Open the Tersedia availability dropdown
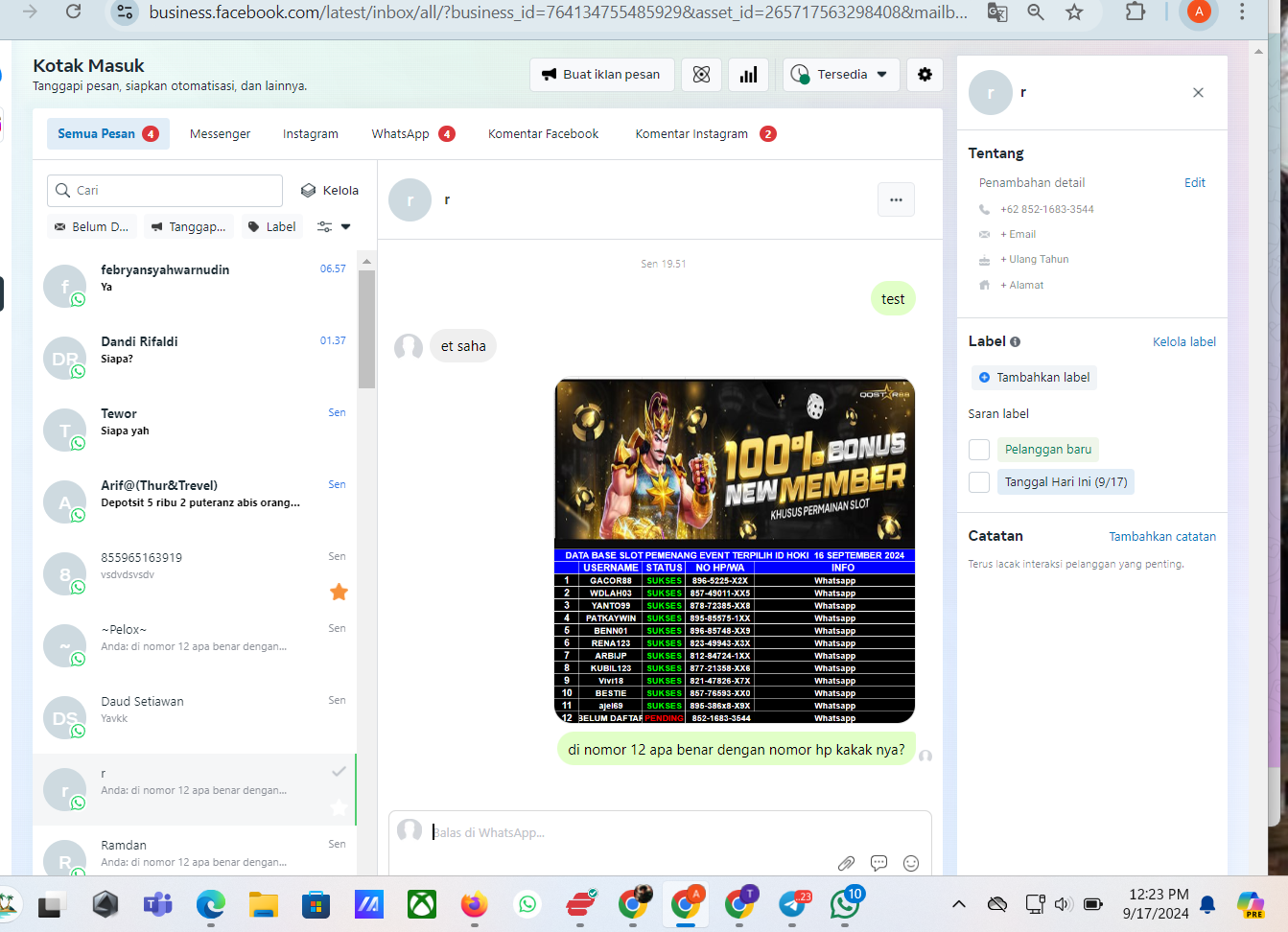 coord(841,75)
